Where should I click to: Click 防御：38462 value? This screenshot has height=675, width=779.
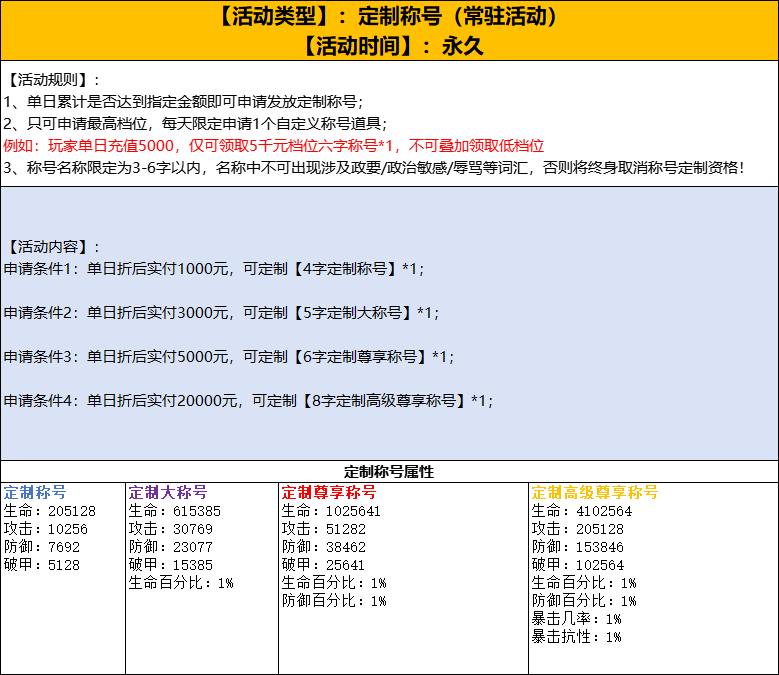pos(324,546)
